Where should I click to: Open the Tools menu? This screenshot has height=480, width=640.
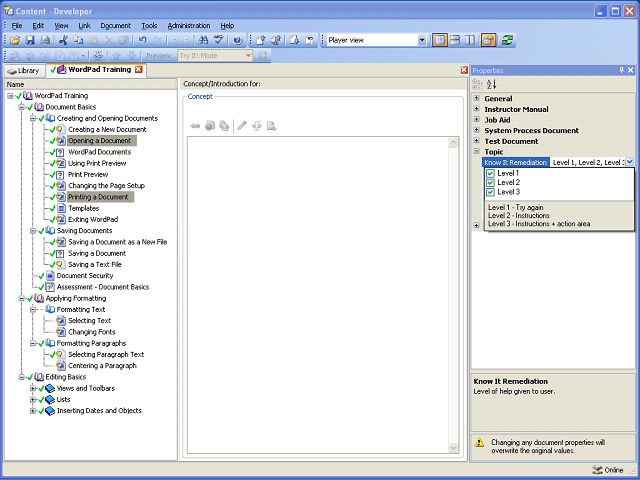coord(149,26)
